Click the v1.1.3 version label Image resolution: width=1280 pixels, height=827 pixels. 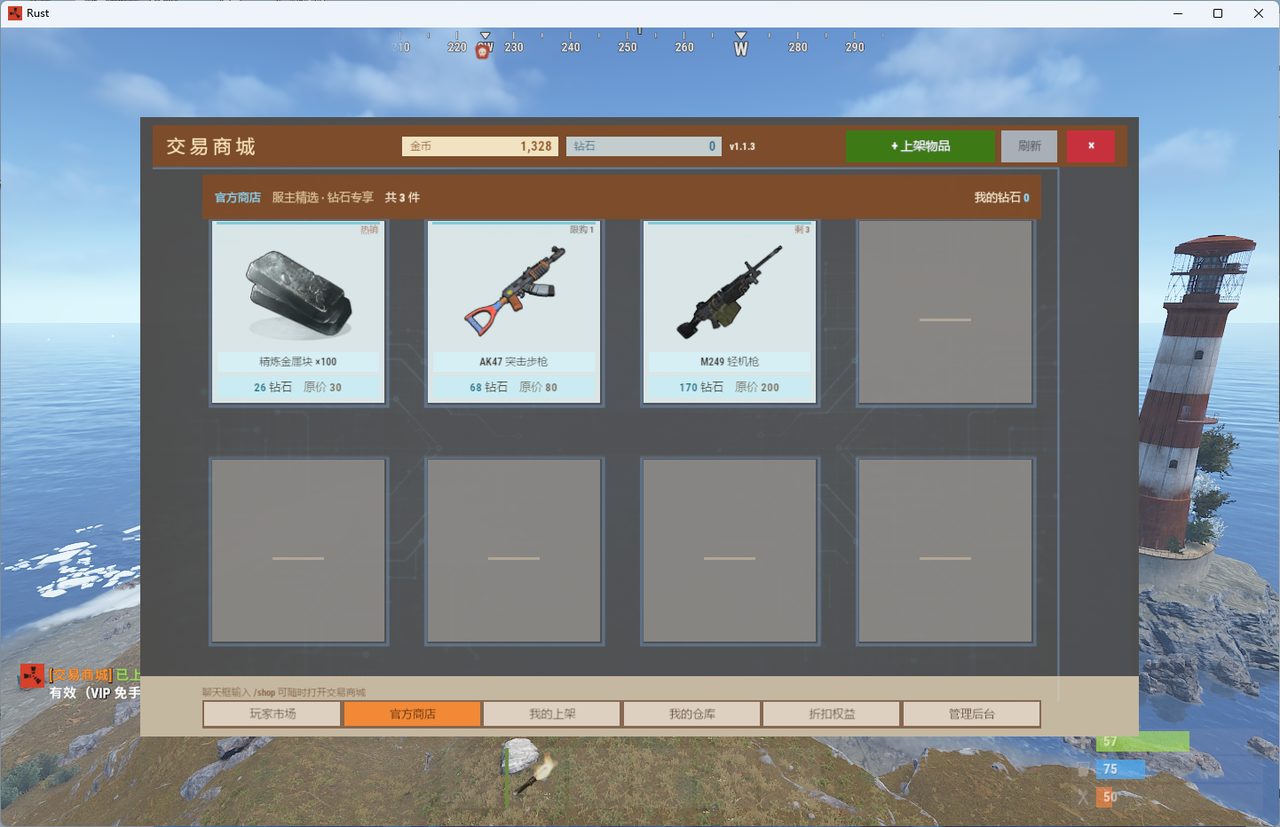point(742,146)
